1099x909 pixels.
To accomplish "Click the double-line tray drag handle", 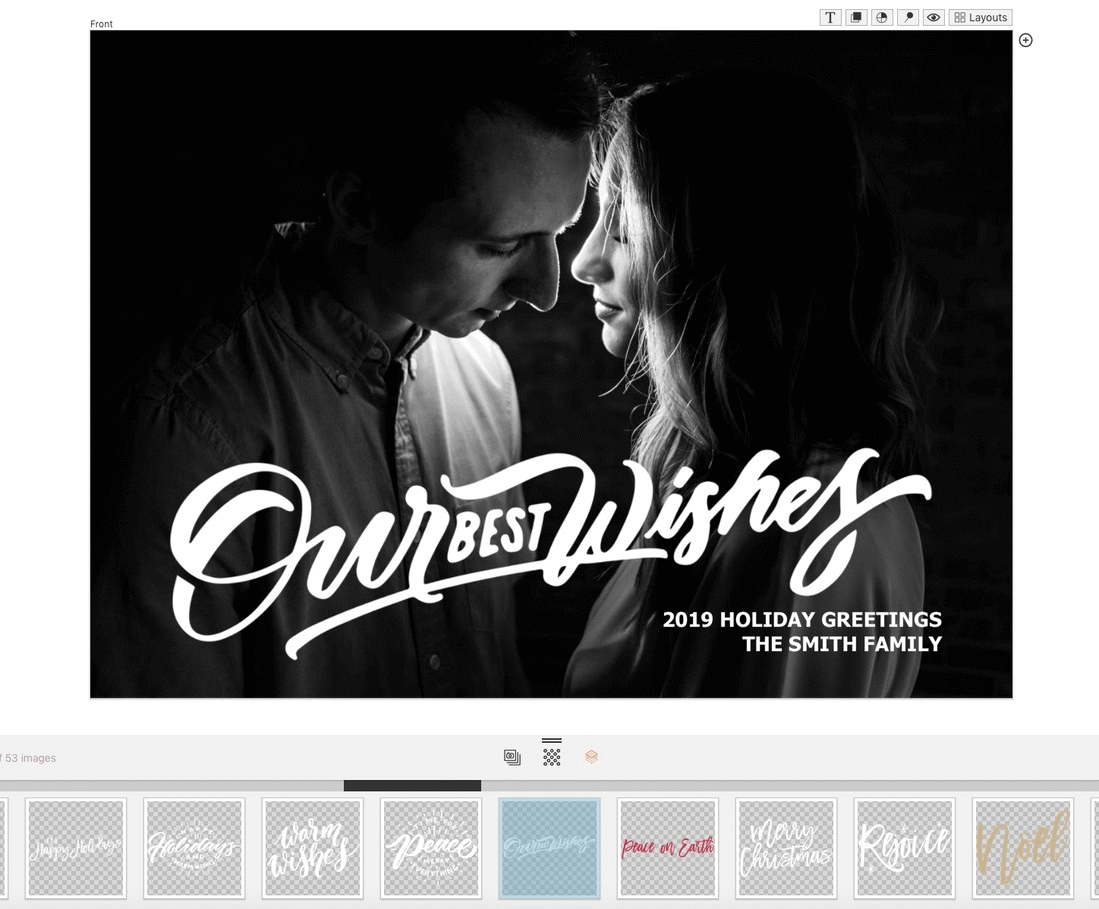I will pos(552,740).
